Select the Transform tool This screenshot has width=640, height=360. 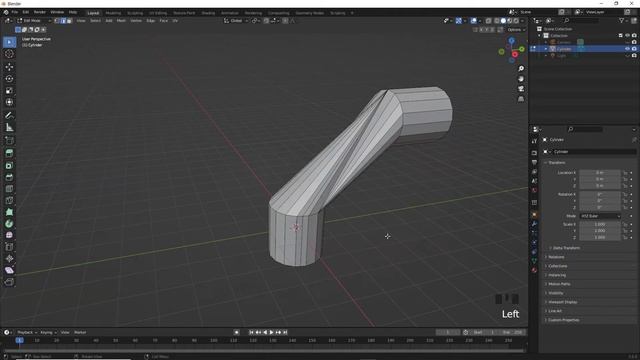pos(9,102)
